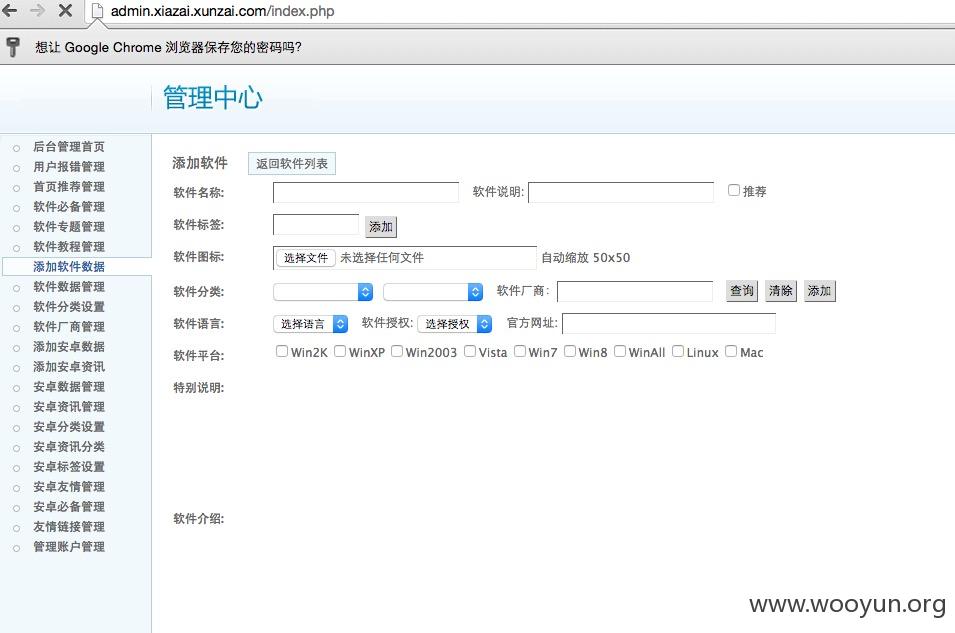Enable the Win7 platform checkbox
This screenshot has height=633, width=955.
coord(520,351)
